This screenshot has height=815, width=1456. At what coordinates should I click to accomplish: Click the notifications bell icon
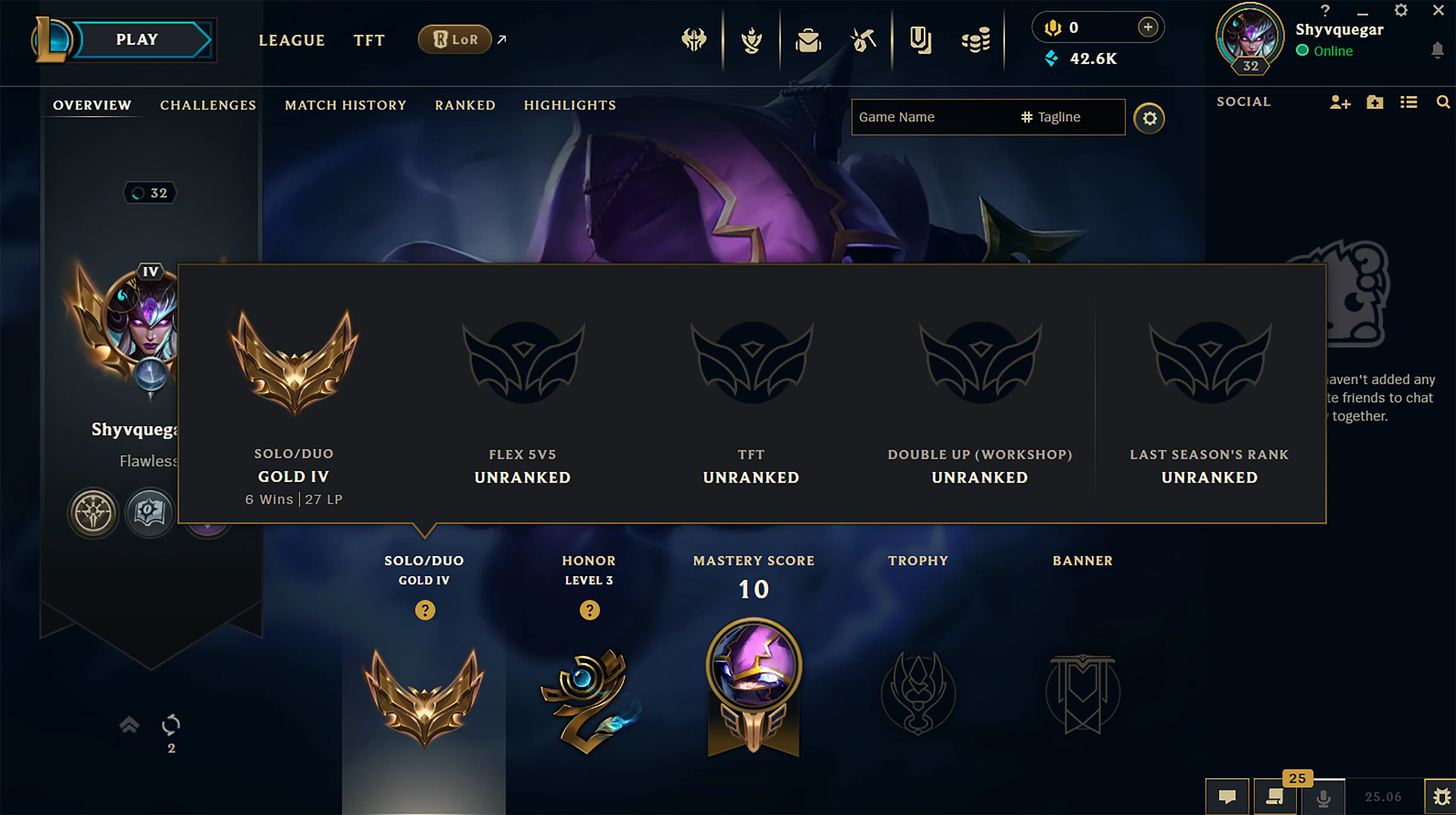(x=1438, y=50)
